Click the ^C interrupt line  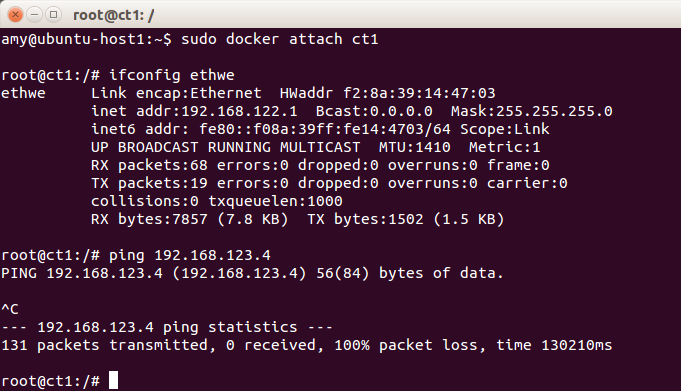click(10, 309)
